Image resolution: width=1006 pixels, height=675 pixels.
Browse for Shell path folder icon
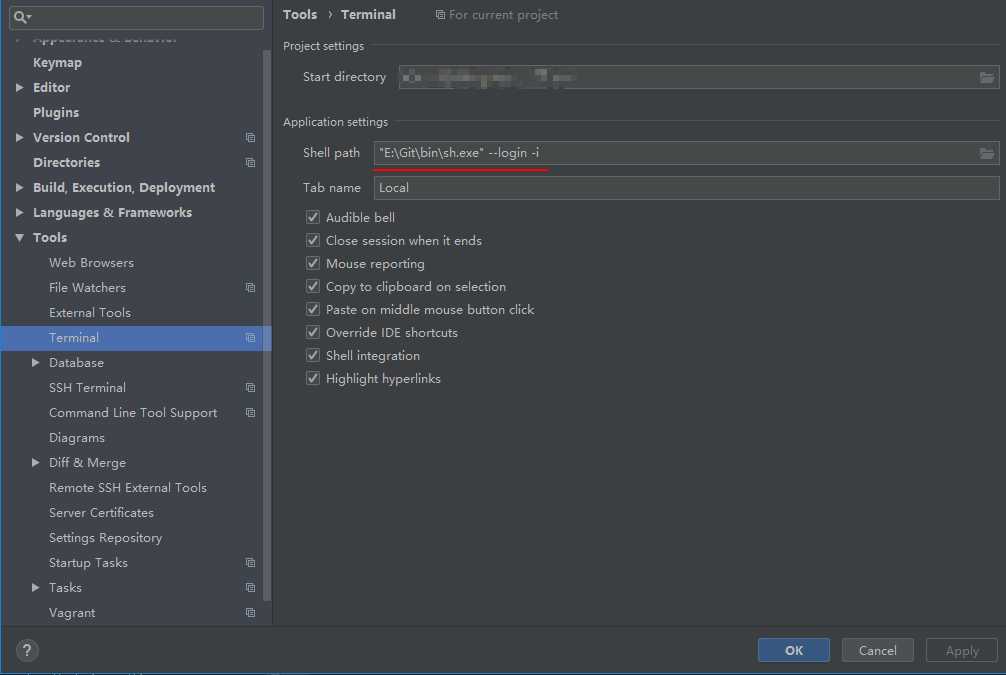[x=987, y=153]
